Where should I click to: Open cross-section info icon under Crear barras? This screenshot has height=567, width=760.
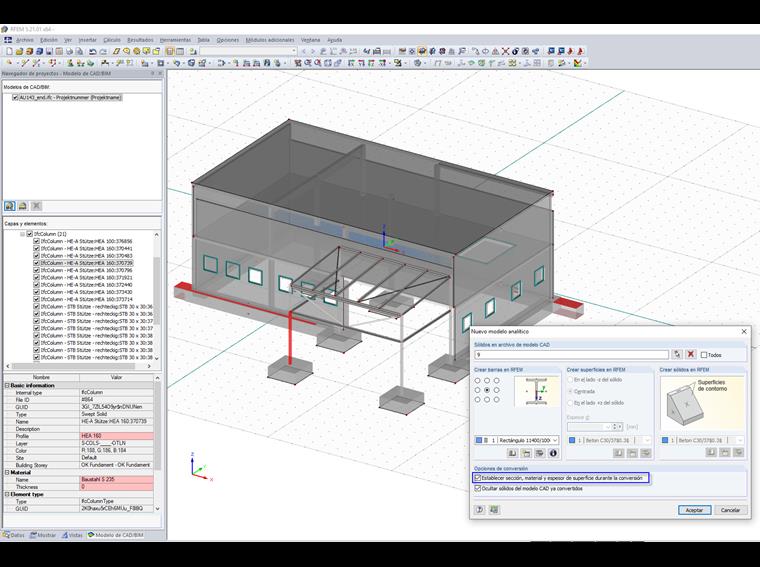(553, 453)
